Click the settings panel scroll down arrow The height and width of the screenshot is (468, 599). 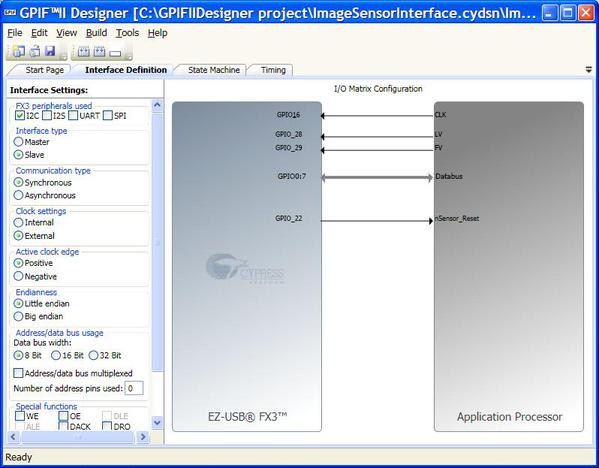click(157, 423)
